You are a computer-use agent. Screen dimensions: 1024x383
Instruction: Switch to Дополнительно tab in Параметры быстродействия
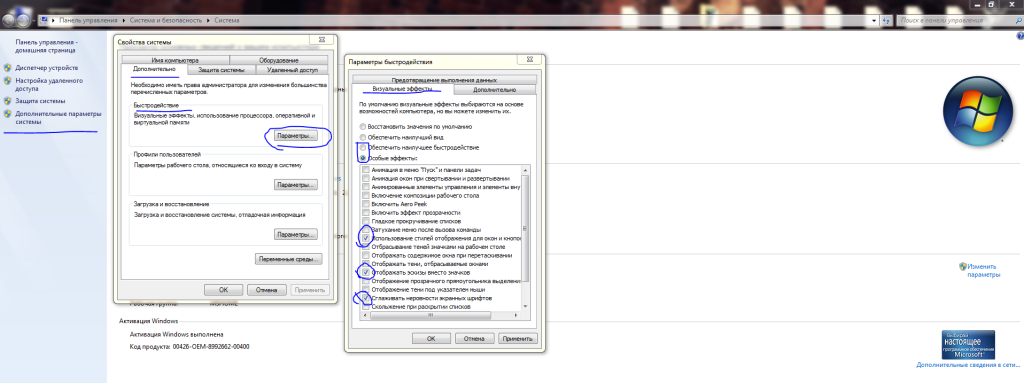click(x=494, y=90)
